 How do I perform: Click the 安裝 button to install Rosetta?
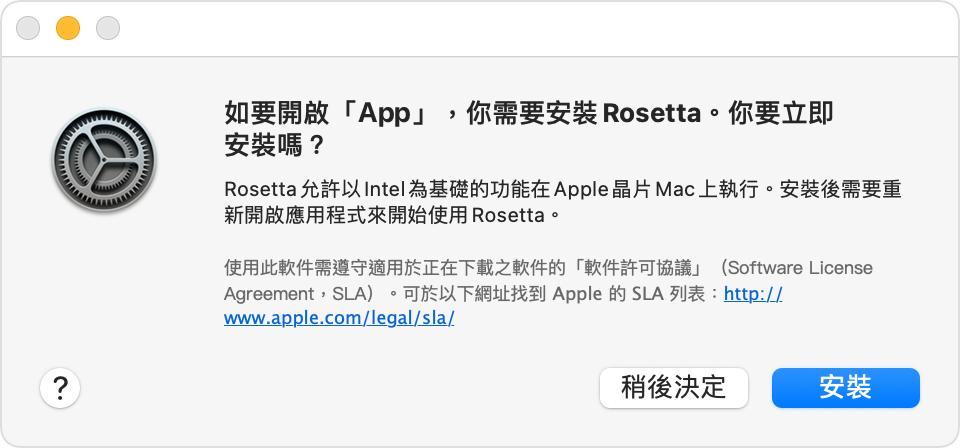846,388
